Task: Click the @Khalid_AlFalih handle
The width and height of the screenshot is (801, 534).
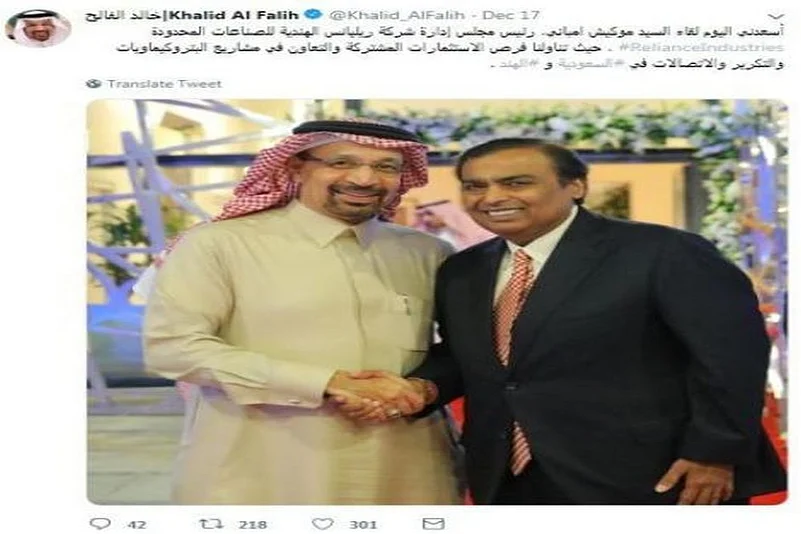Action: (x=397, y=15)
